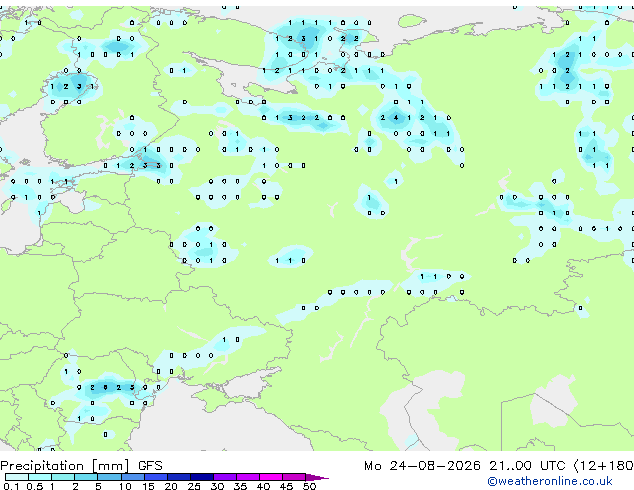Click the legend tick label '0.5'
Viewport: 634px width, 490px height.
coord(35,486)
